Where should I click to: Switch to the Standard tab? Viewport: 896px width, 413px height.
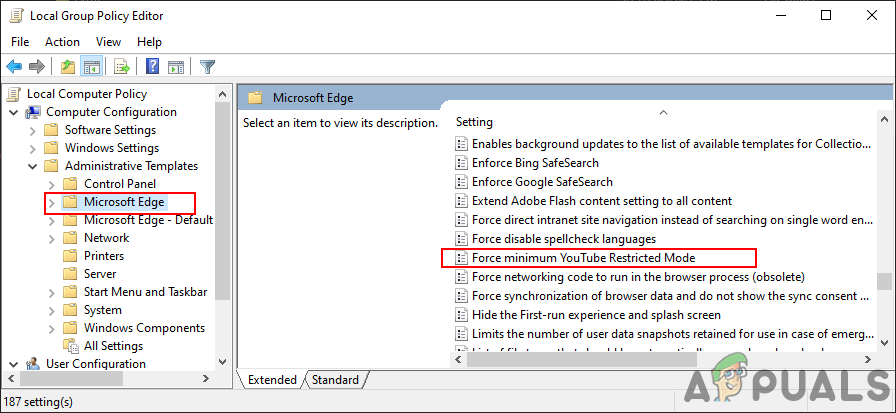[335, 380]
